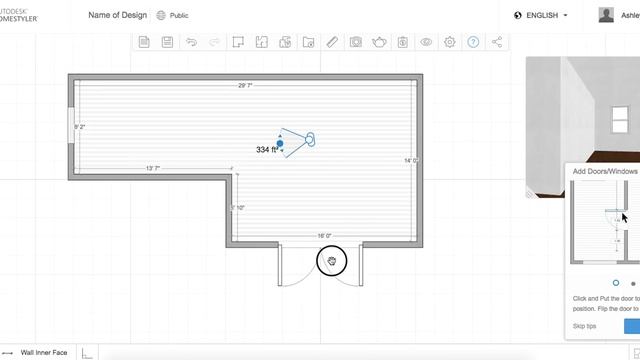Click the 334 ft² room area label

tap(267, 149)
